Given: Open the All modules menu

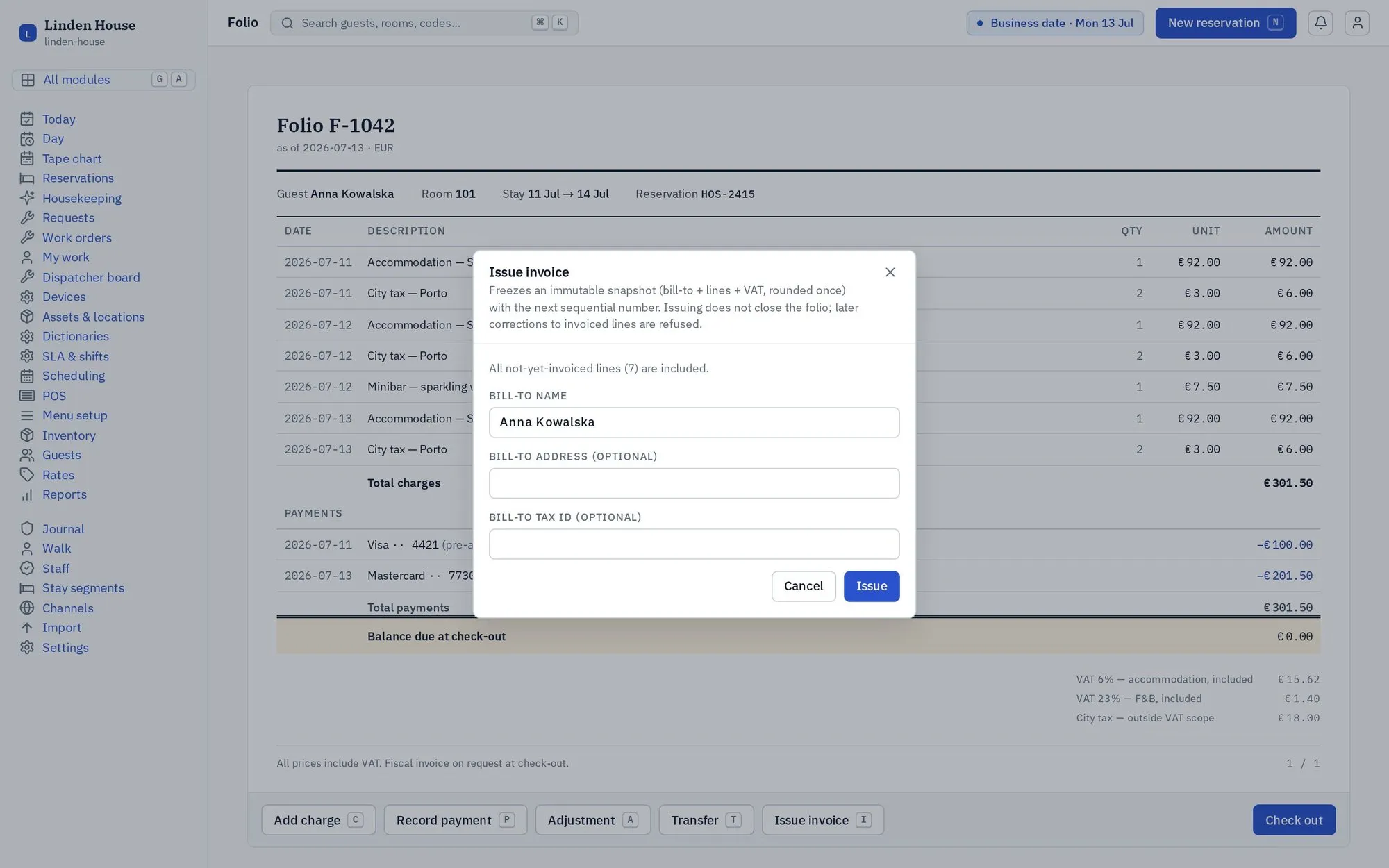Looking at the screenshot, I should point(103,80).
